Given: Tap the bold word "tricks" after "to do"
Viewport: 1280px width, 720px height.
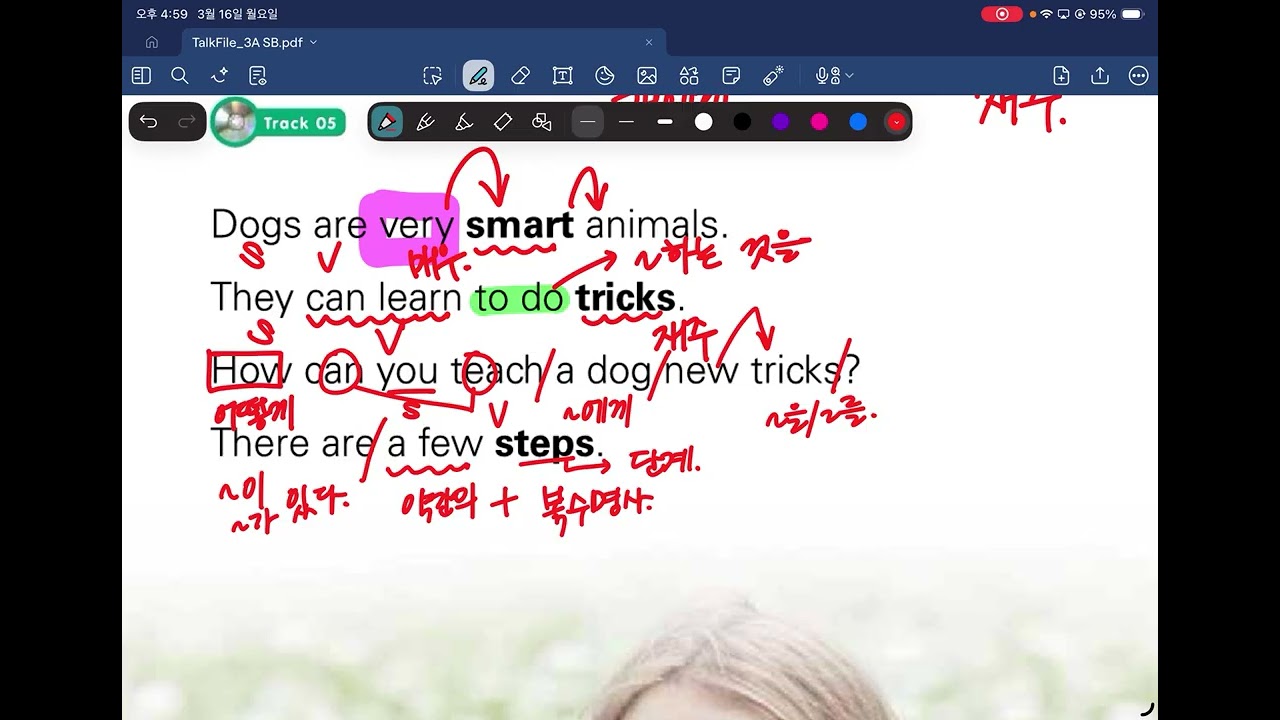Looking at the screenshot, I should tap(625, 298).
